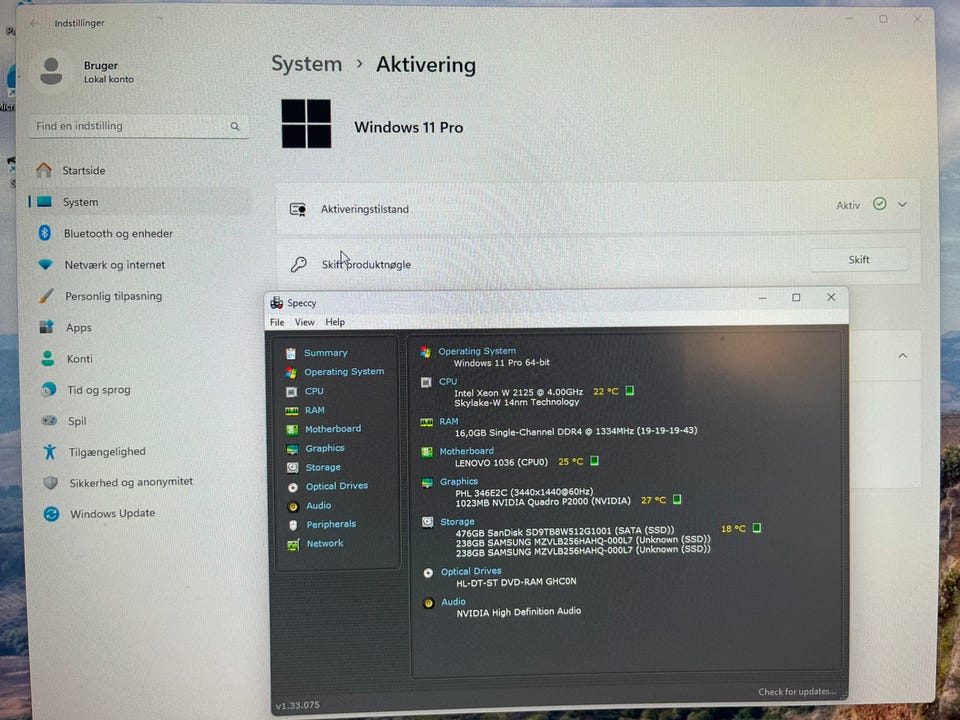Click 16,0GB Single-Channel DDR4 text
This screenshot has width=960, height=720.
pos(576,432)
